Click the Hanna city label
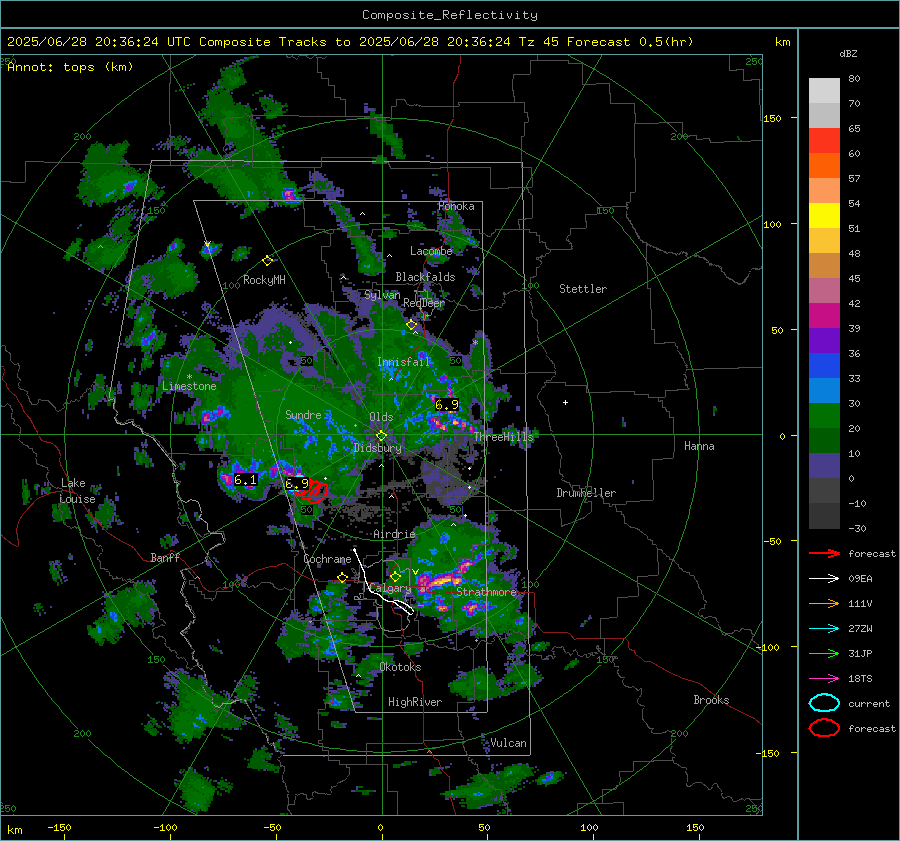 pos(699,446)
